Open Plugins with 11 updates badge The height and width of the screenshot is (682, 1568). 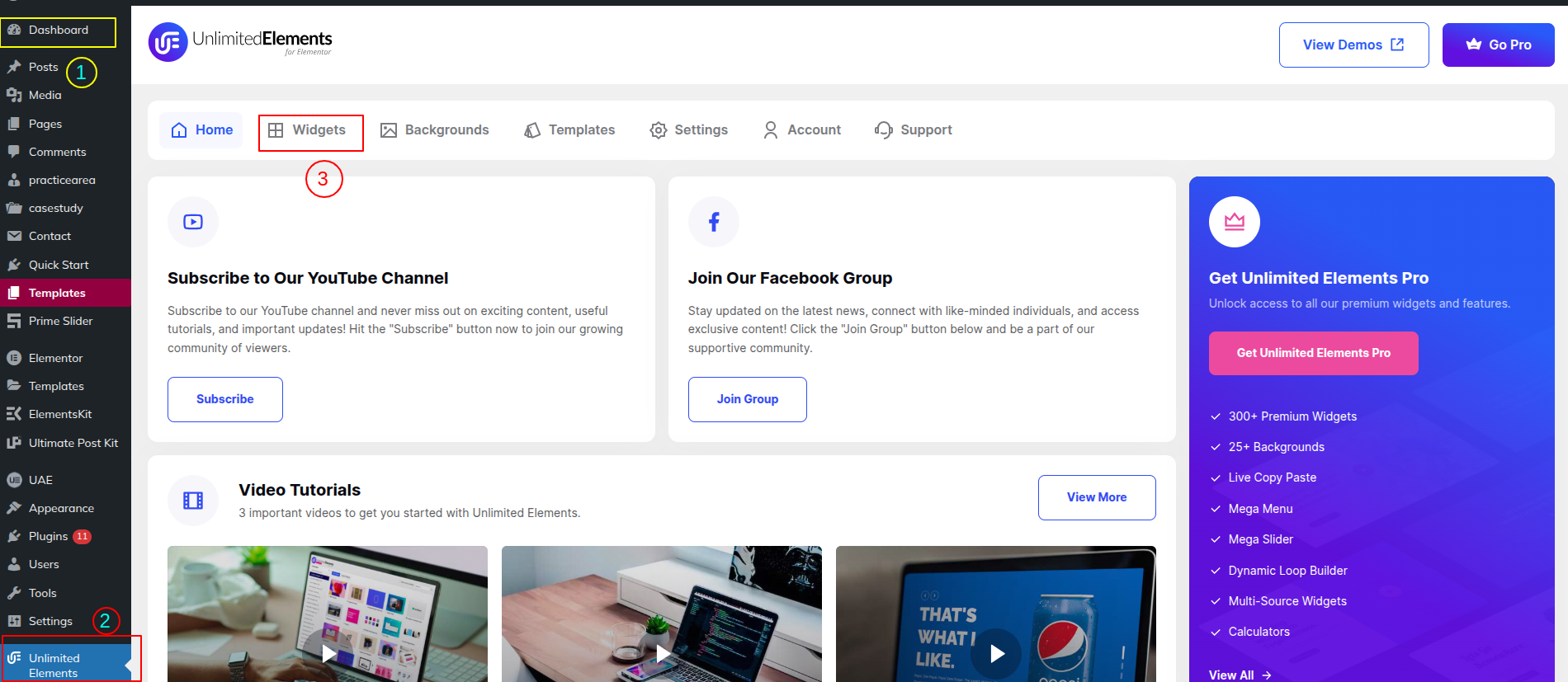pos(48,536)
